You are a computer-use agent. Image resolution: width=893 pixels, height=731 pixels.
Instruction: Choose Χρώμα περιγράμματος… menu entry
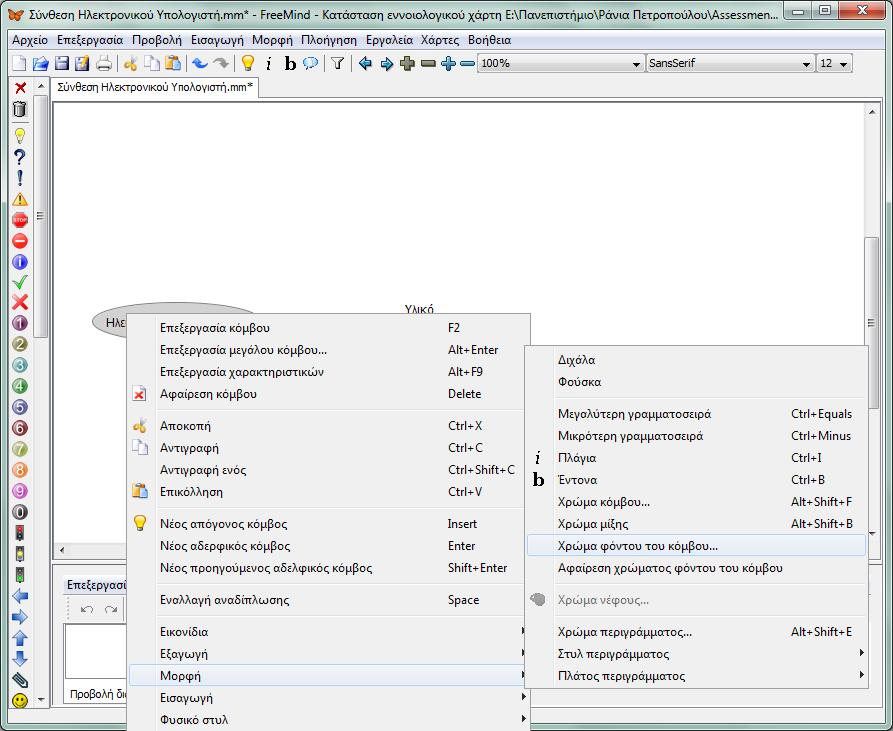click(x=696, y=631)
